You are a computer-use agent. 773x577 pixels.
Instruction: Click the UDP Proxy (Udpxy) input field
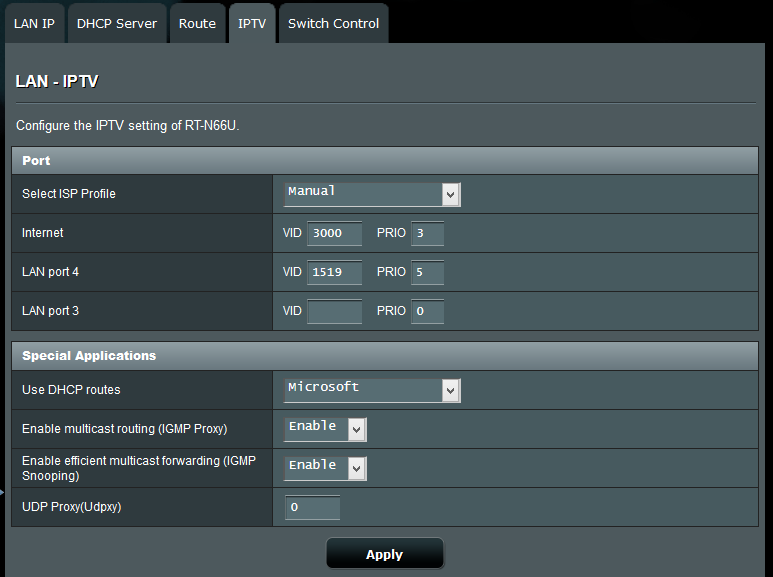[313, 508]
